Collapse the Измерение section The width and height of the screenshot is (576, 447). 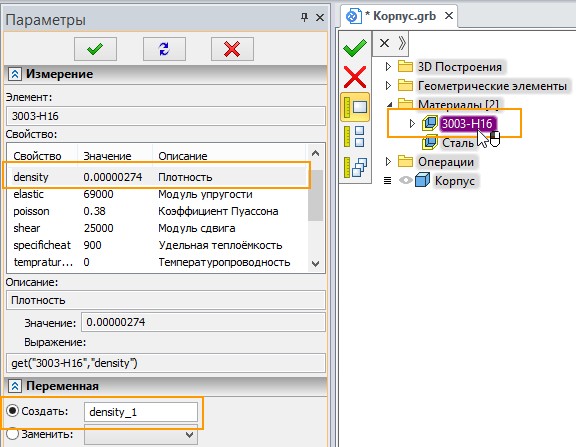15,74
